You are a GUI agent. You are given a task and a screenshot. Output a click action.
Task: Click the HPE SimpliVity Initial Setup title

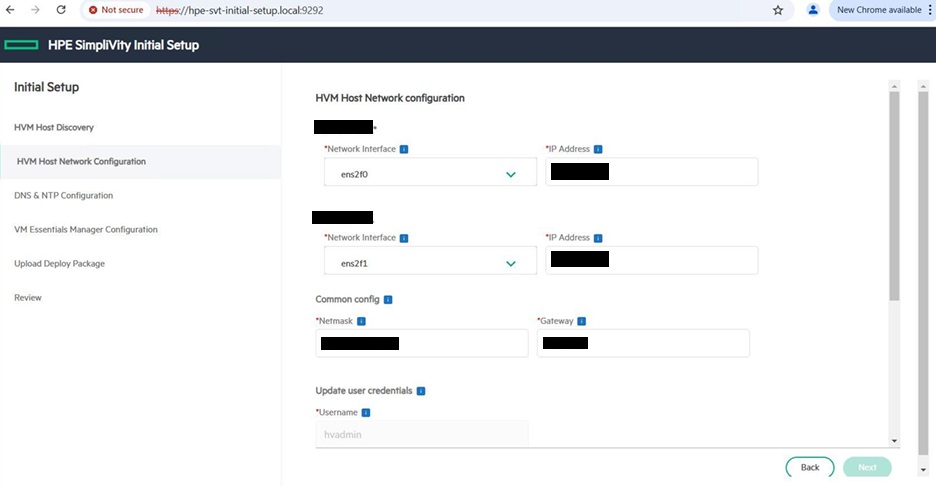(x=124, y=45)
